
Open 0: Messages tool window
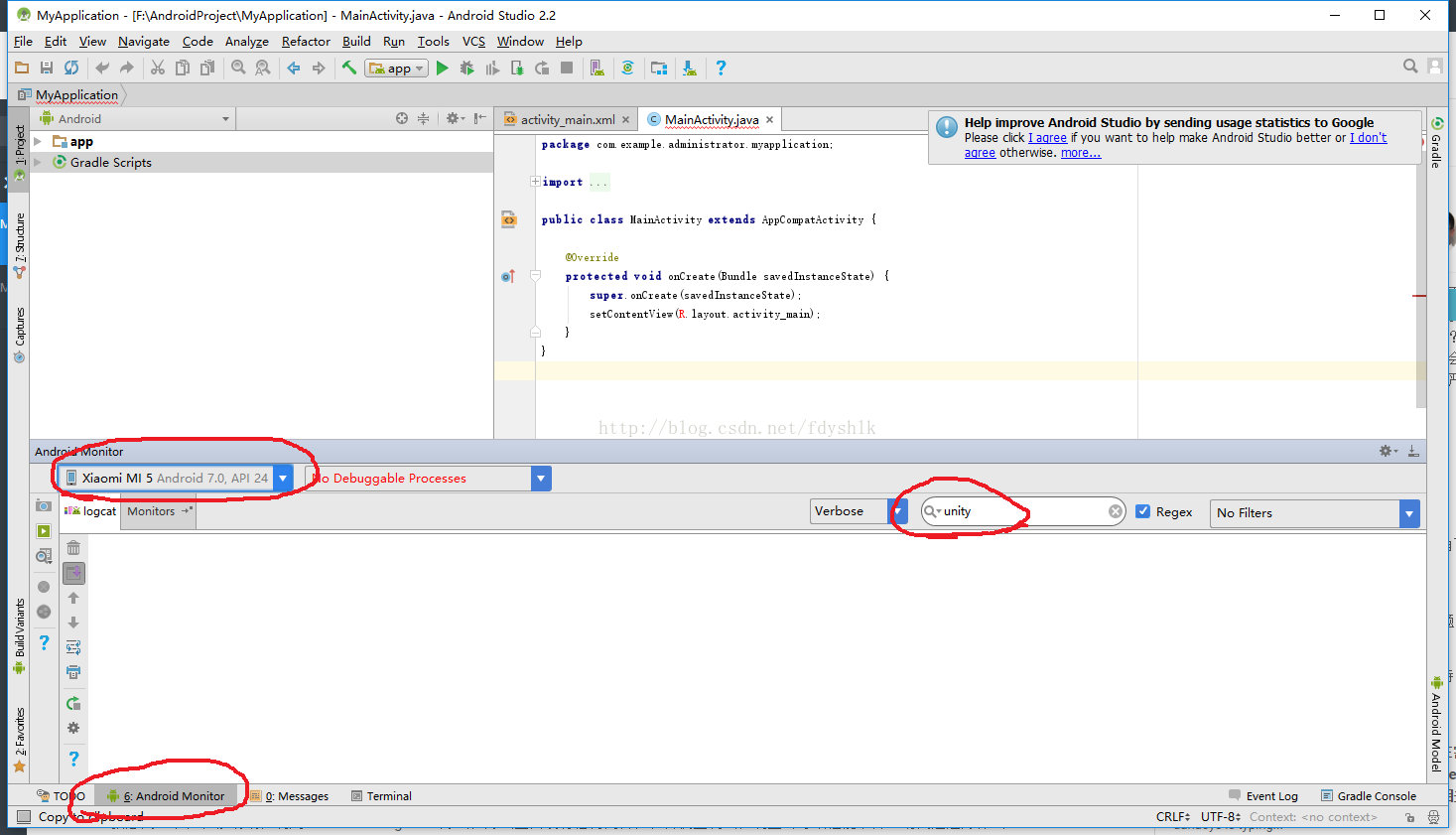[x=291, y=796]
